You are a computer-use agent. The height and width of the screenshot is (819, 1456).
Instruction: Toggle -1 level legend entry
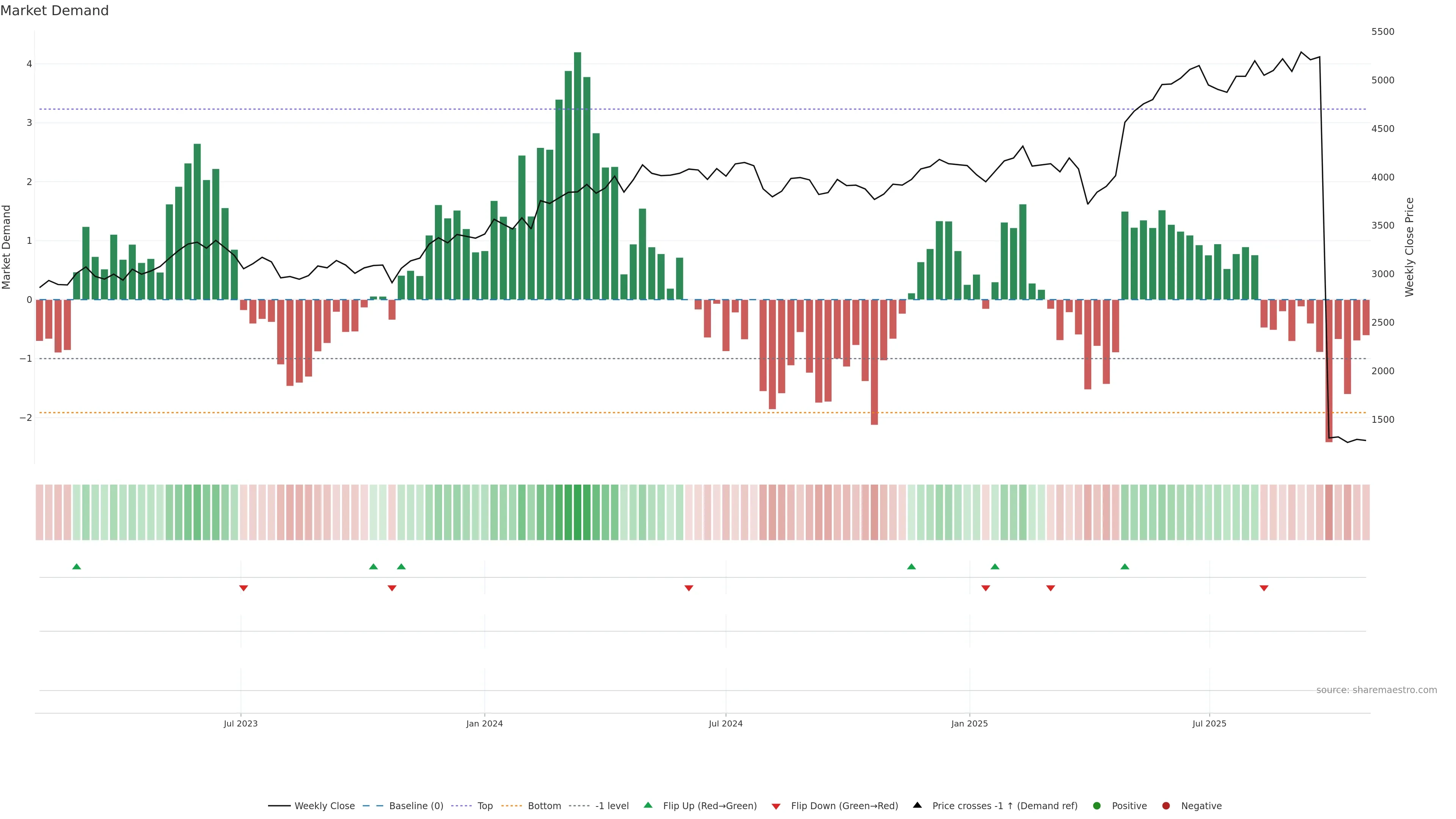[x=612, y=806]
